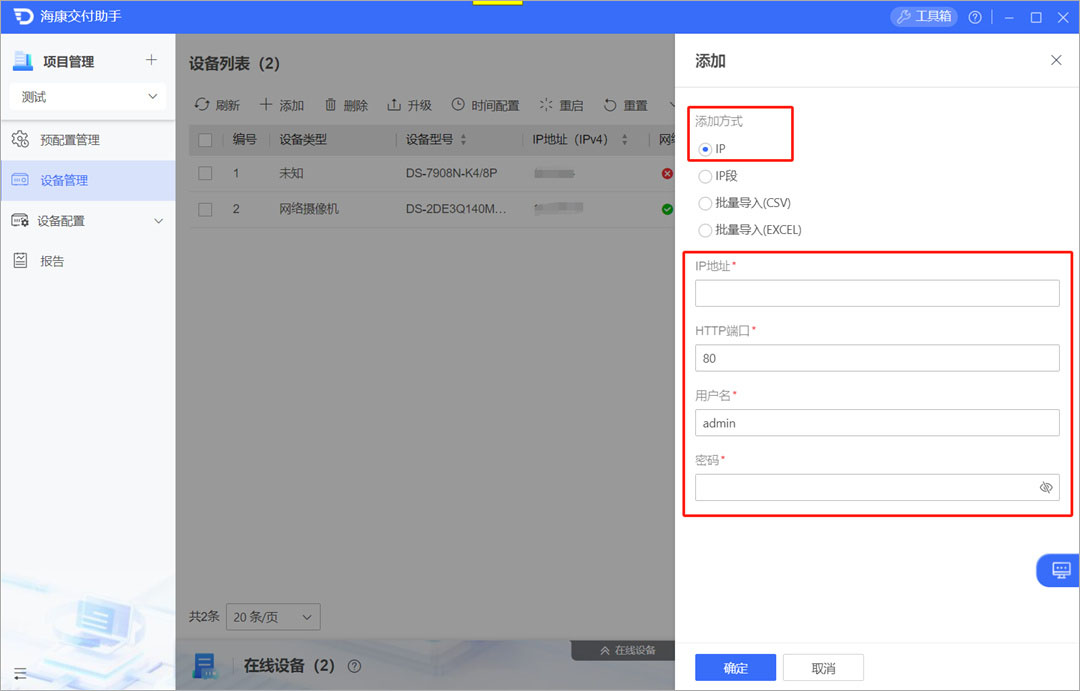Click 刷新 refresh in device toolbar
Screen dimensions: 1080x691
point(217,105)
